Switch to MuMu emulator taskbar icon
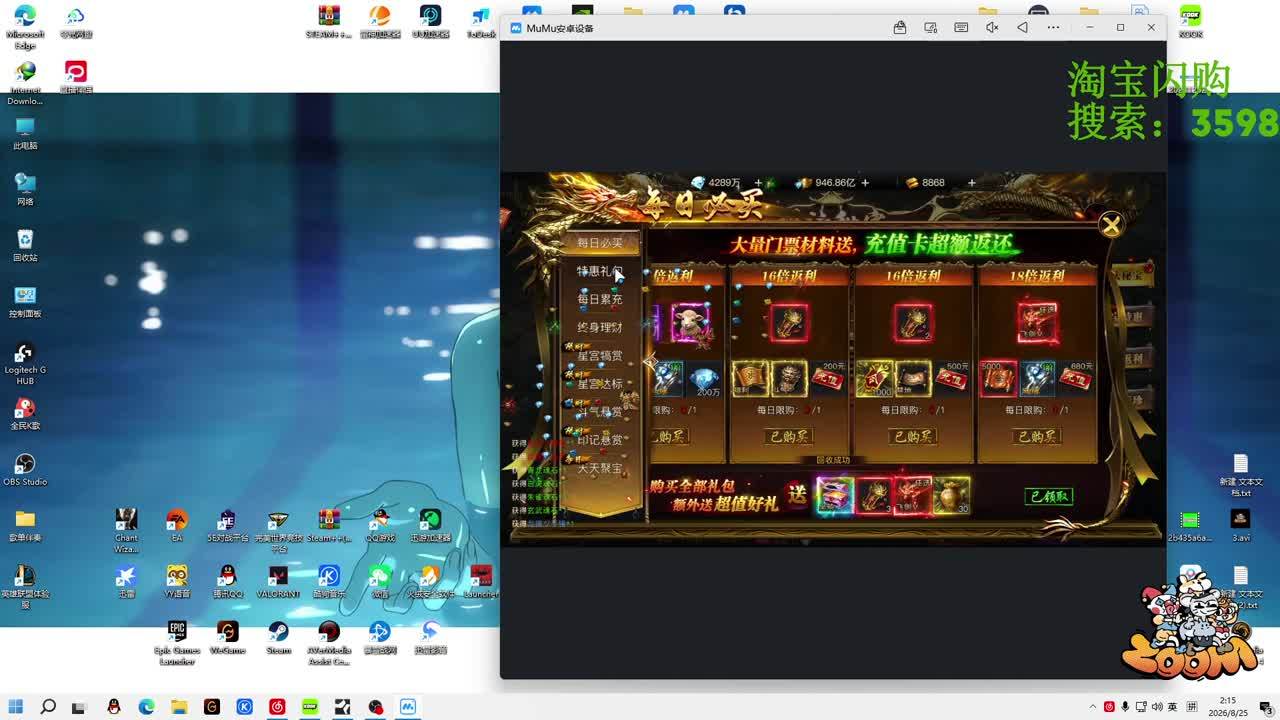The height and width of the screenshot is (720, 1280). [408, 707]
